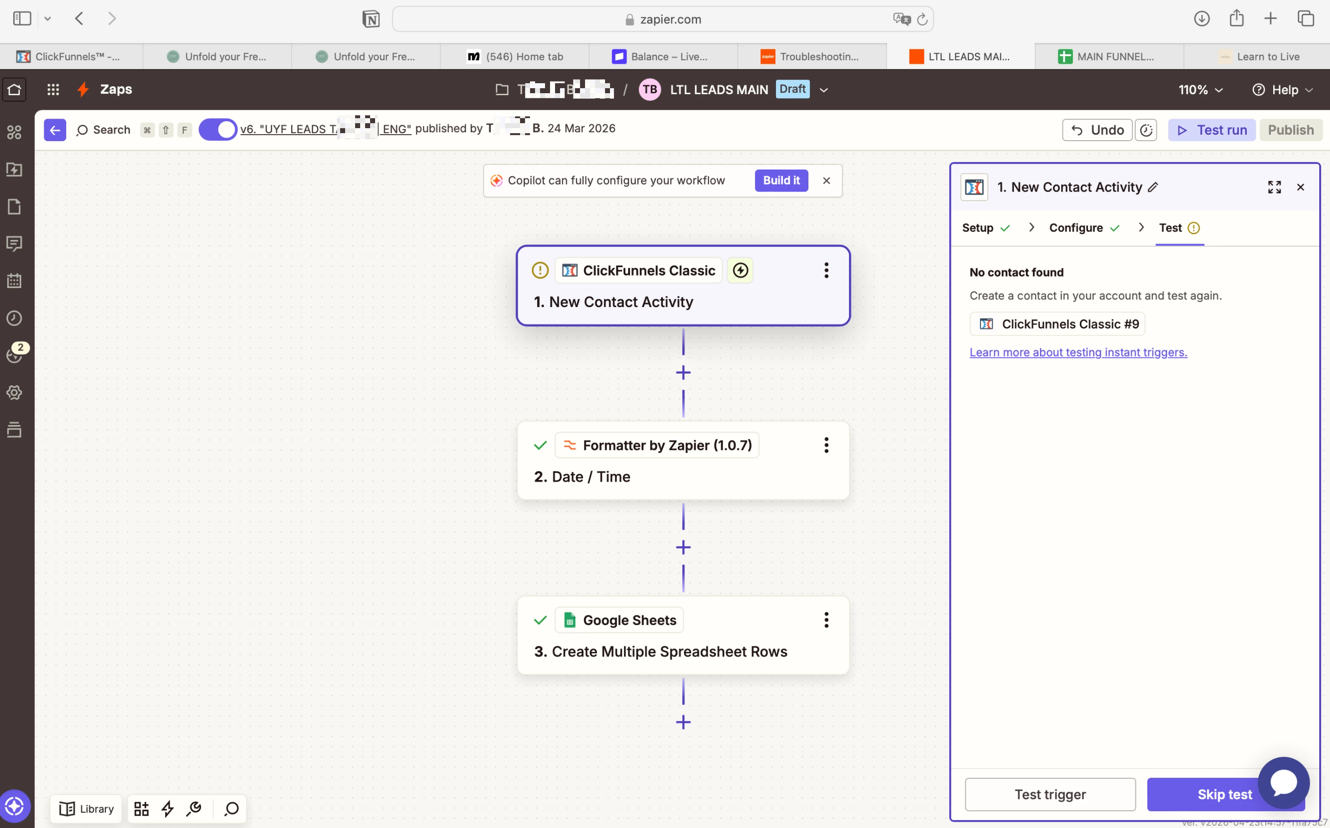Screen dimensions: 1330x828
Task: Select the ClickFunnels Classic #9 account chip
Action: point(1058,324)
